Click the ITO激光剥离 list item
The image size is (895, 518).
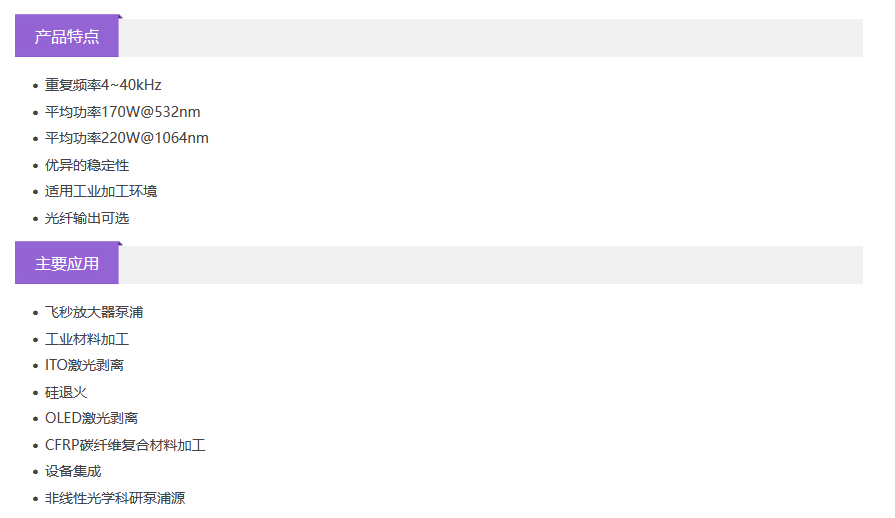pos(84,365)
